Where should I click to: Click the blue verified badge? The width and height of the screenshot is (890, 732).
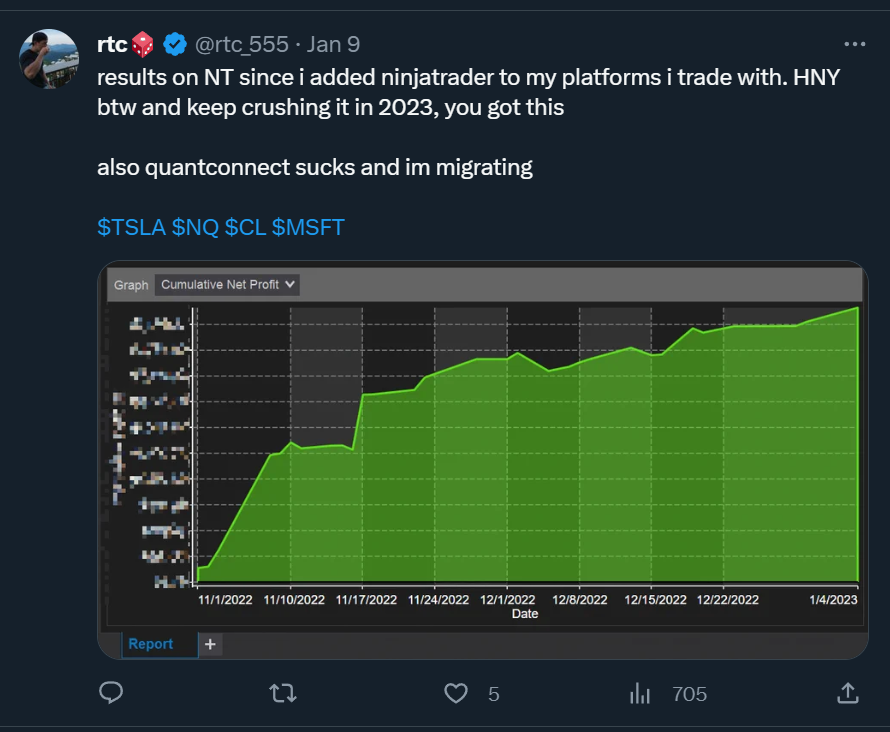(x=175, y=44)
